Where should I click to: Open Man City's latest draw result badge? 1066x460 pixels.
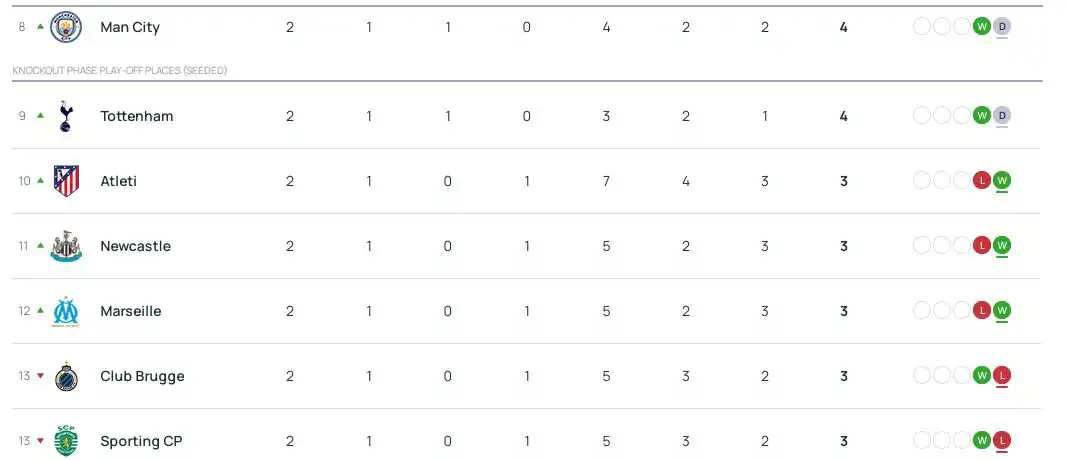(1002, 27)
